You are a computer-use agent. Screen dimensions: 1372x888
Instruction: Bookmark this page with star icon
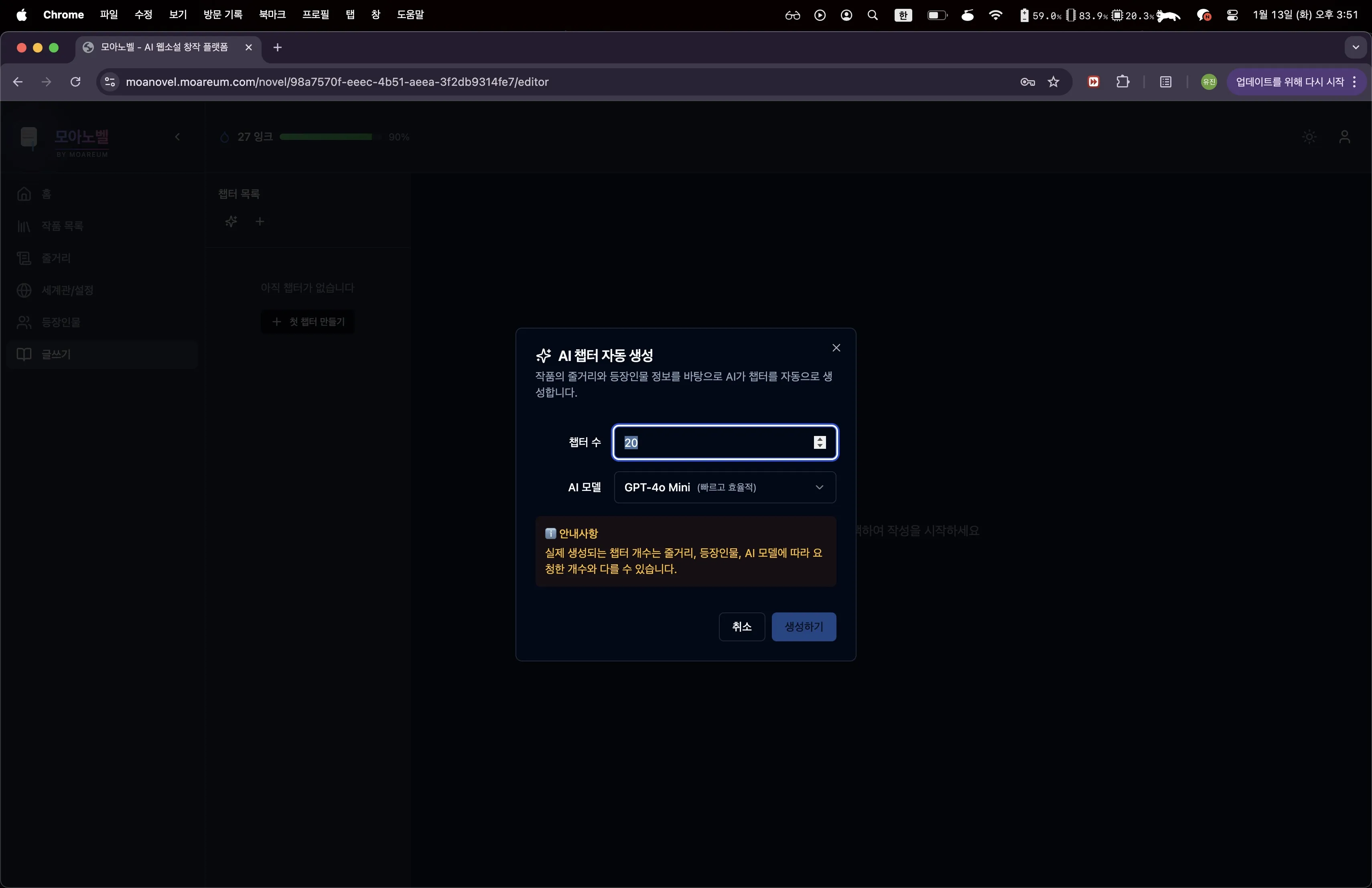click(x=1053, y=82)
